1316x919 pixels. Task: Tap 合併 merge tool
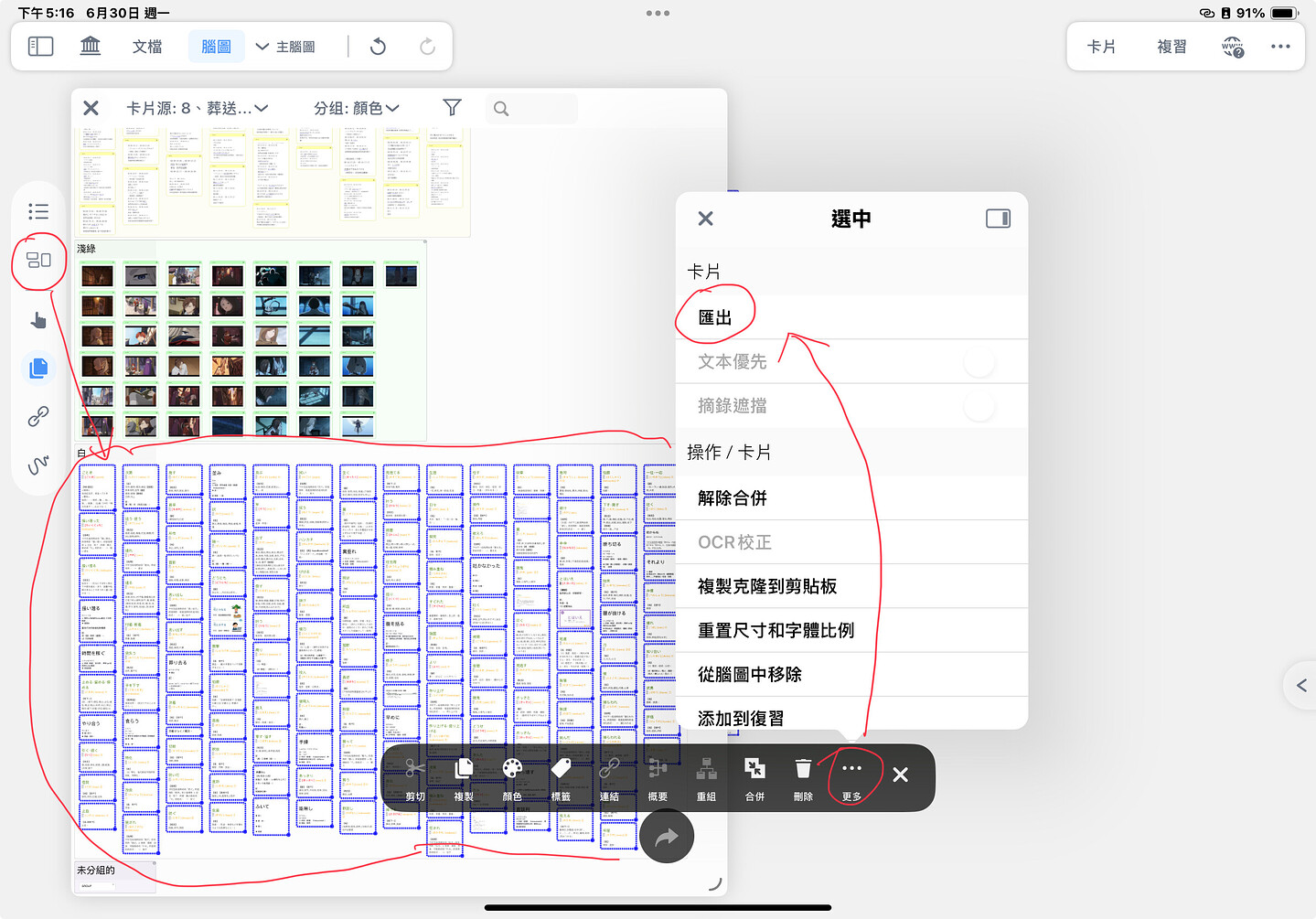754,778
